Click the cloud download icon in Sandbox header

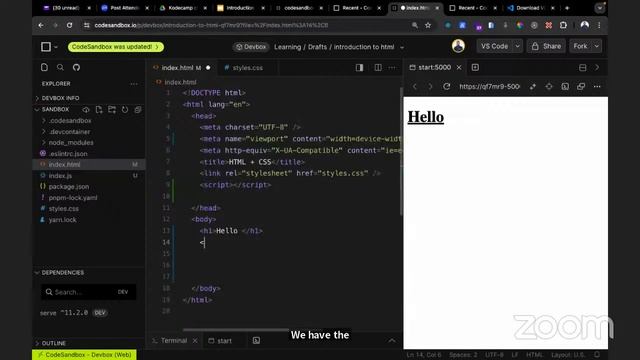(x=86, y=109)
